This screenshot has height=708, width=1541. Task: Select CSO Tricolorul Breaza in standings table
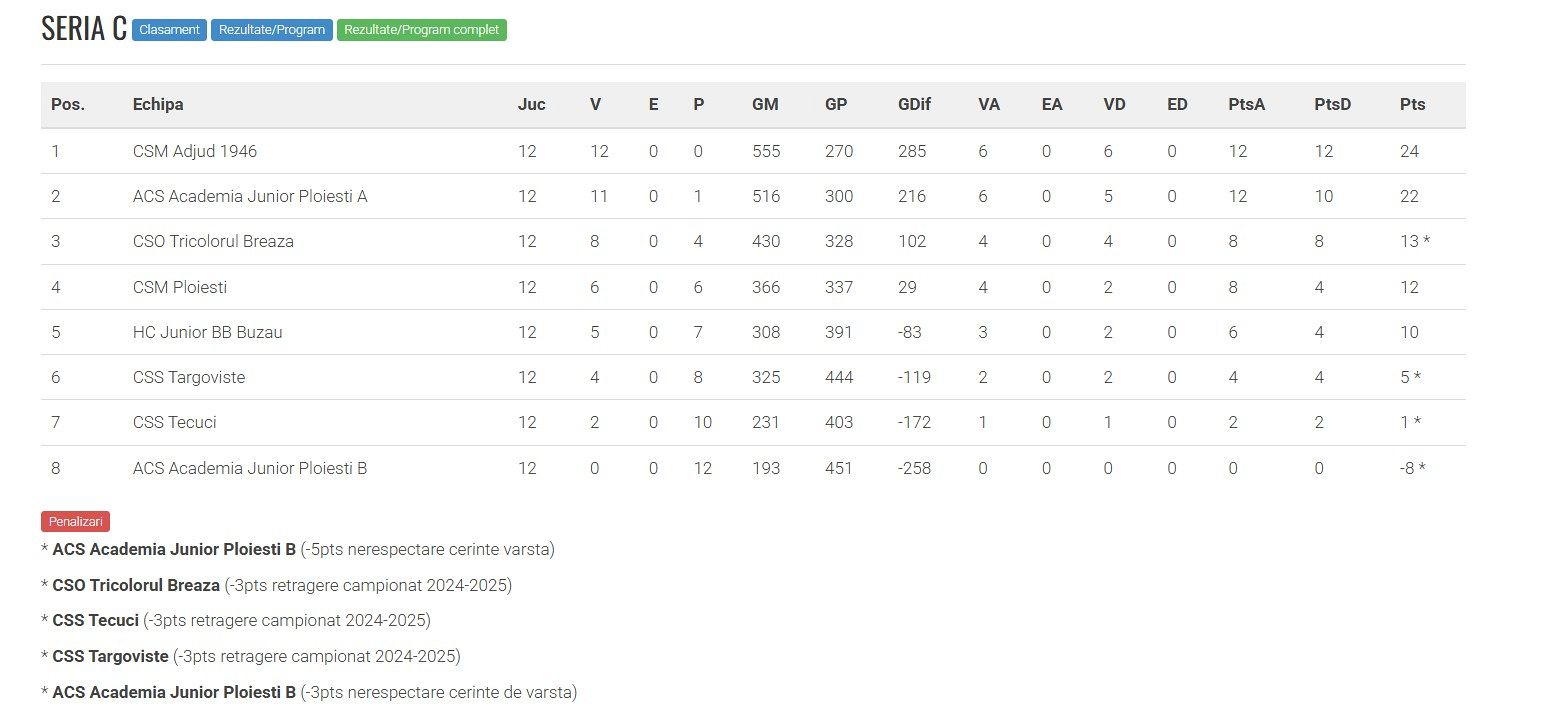point(213,241)
